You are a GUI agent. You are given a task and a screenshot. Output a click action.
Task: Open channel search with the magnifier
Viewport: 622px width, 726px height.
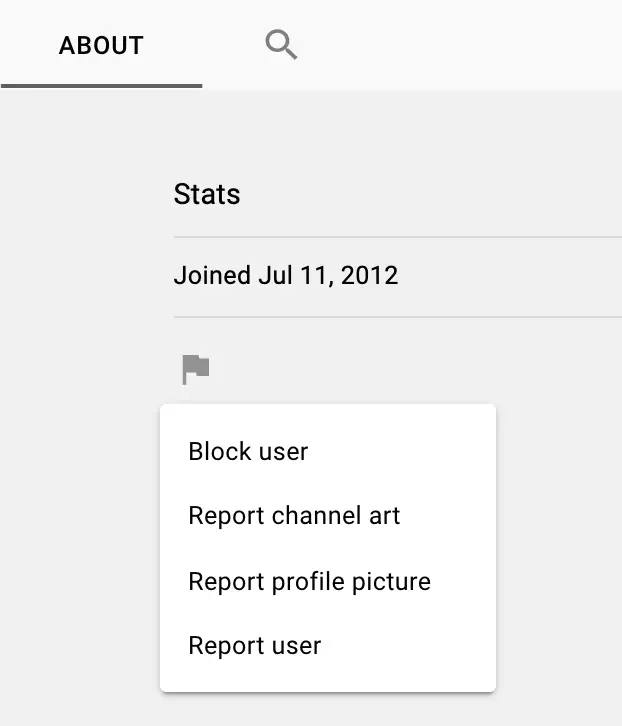(x=281, y=45)
